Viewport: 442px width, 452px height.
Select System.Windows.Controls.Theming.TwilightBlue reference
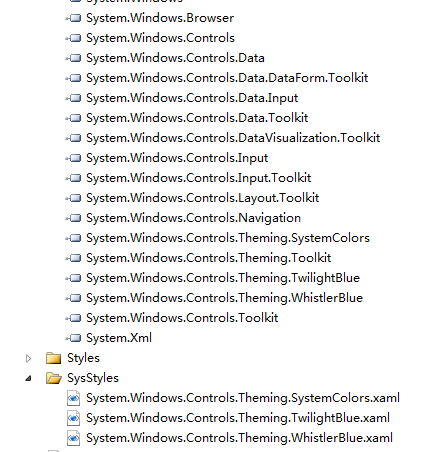point(223,278)
